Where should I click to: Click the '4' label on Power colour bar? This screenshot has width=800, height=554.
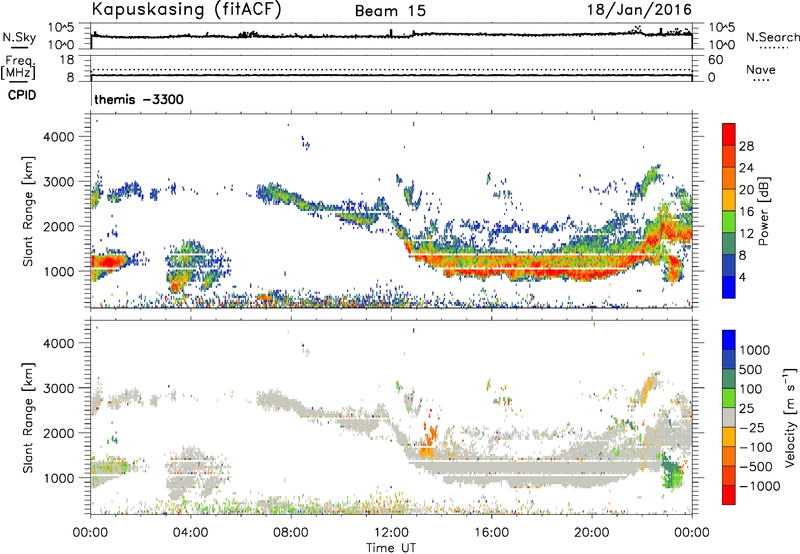click(x=743, y=278)
